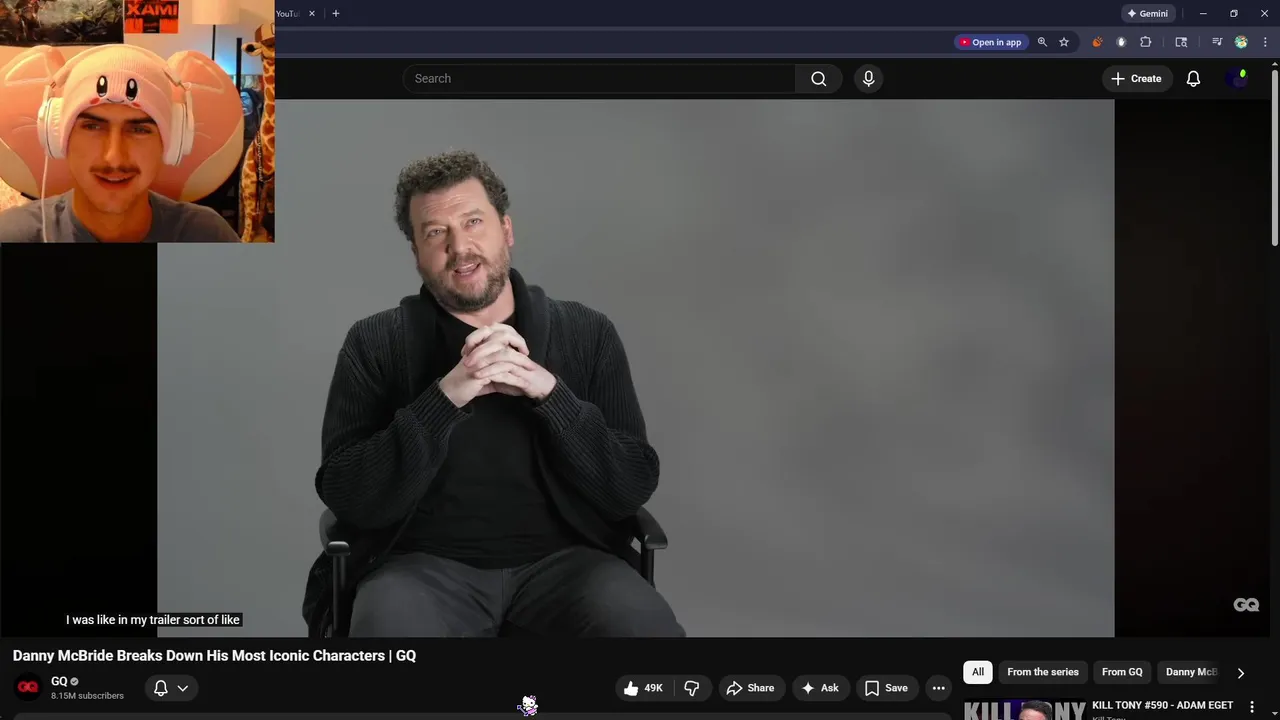Share the video
The height and width of the screenshot is (720, 1280).
click(750, 688)
